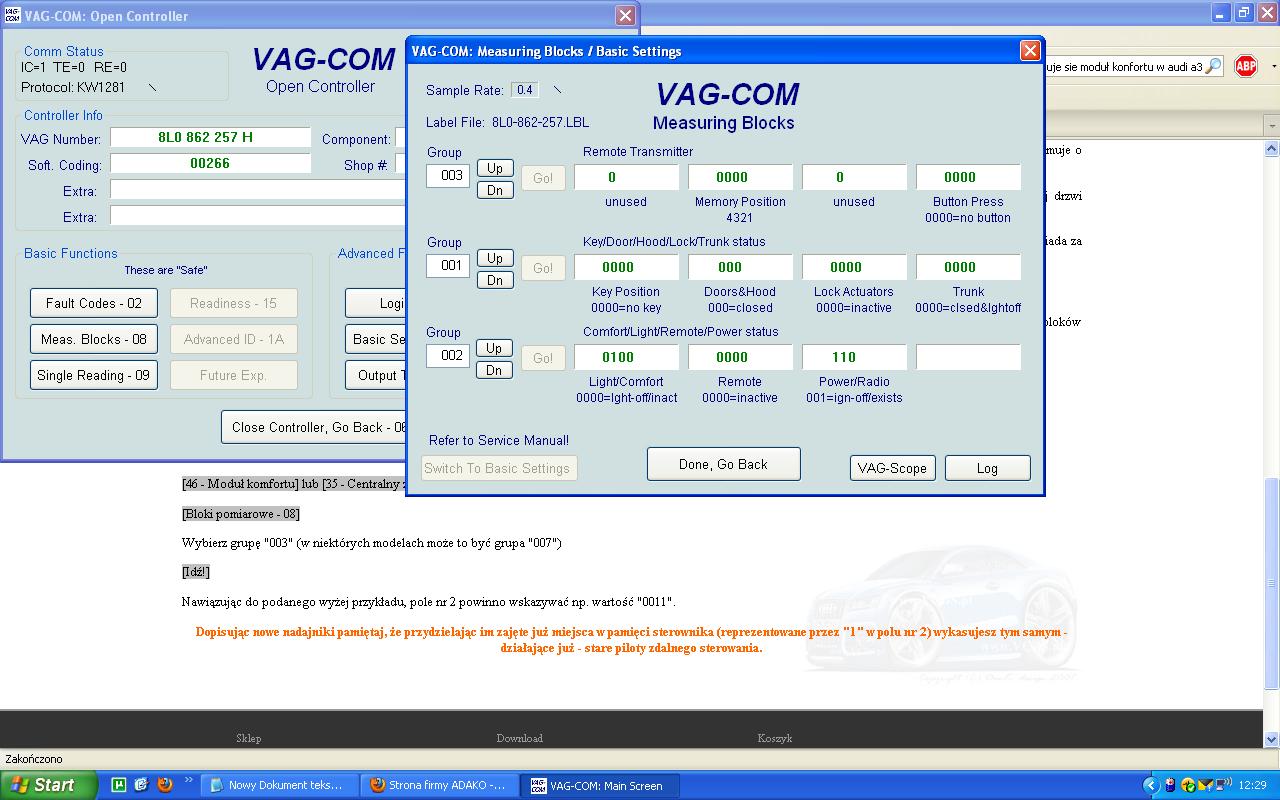Click Doors&Hood value 000
The image size is (1280, 800).
(740, 267)
